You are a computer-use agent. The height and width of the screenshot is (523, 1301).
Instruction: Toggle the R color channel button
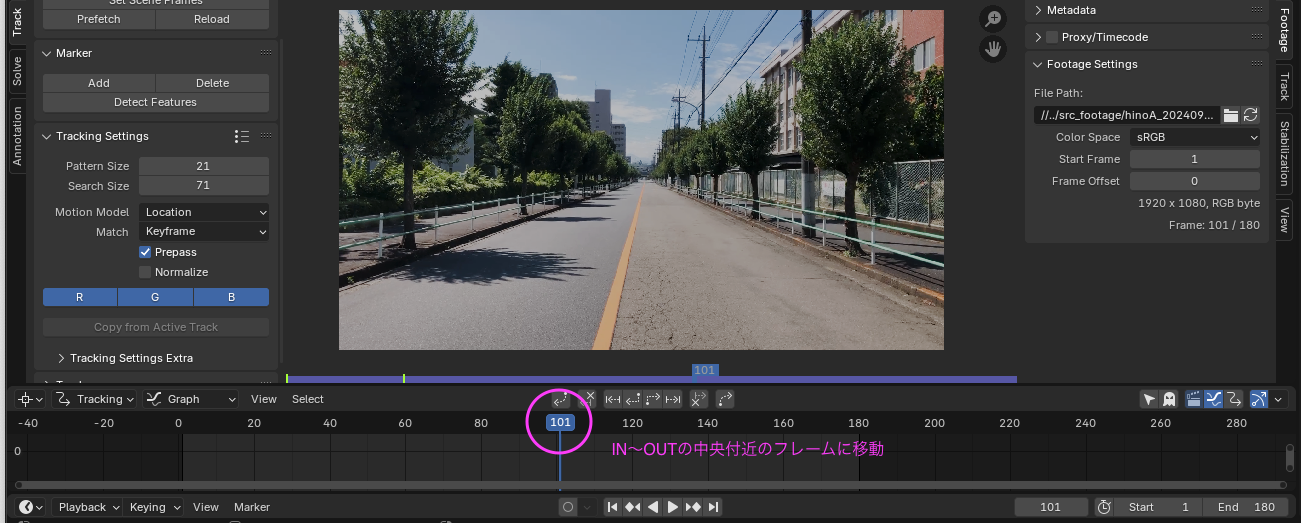click(x=80, y=297)
